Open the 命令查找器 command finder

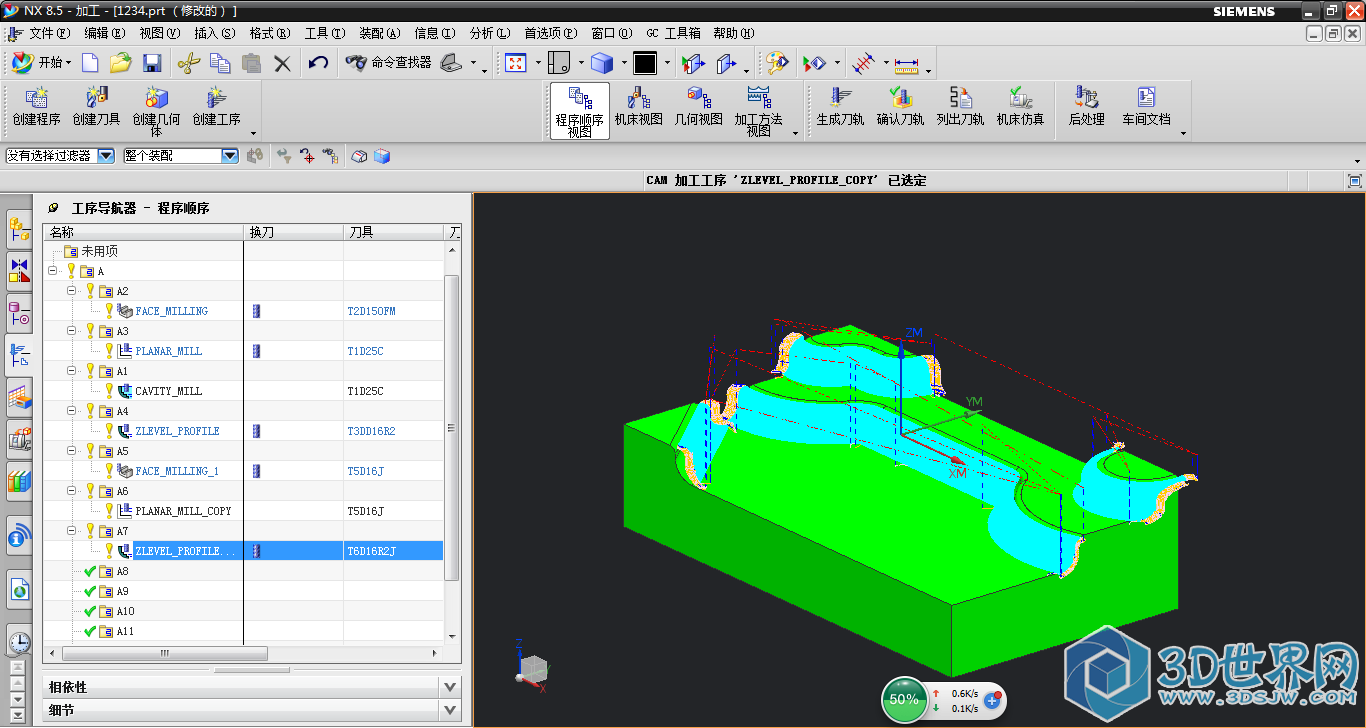(388, 63)
